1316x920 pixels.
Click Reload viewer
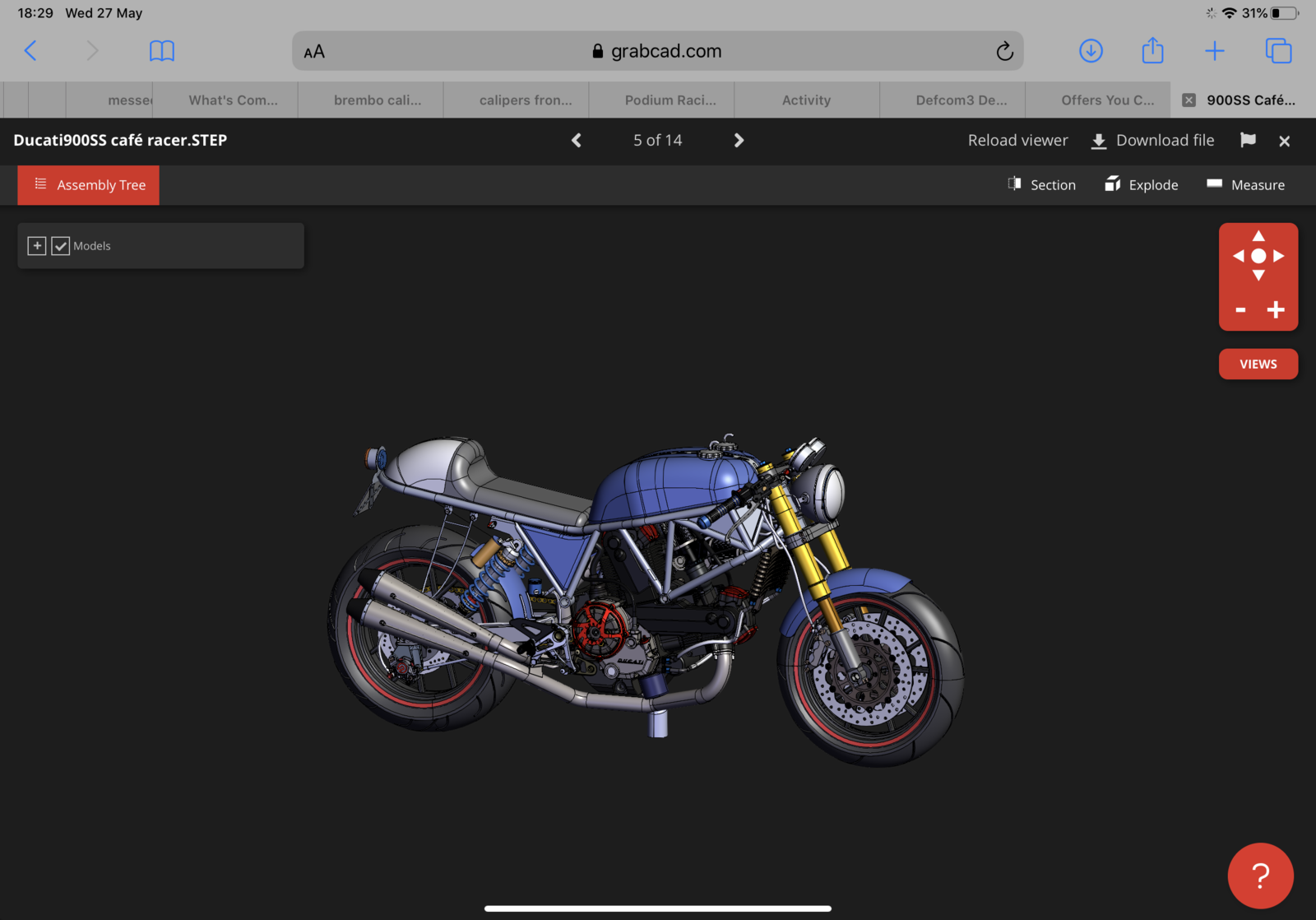click(1017, 141)
